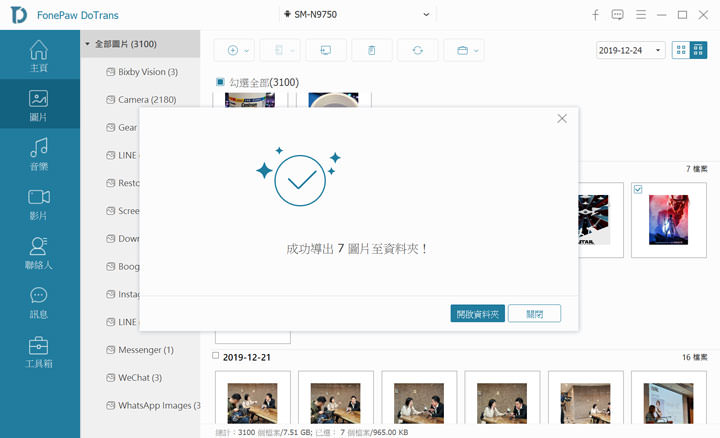The height and width of the screenshot is (438, 720).
Task: Select the Photos (圖片) sidebar icon
Action: tap(39, 105)
